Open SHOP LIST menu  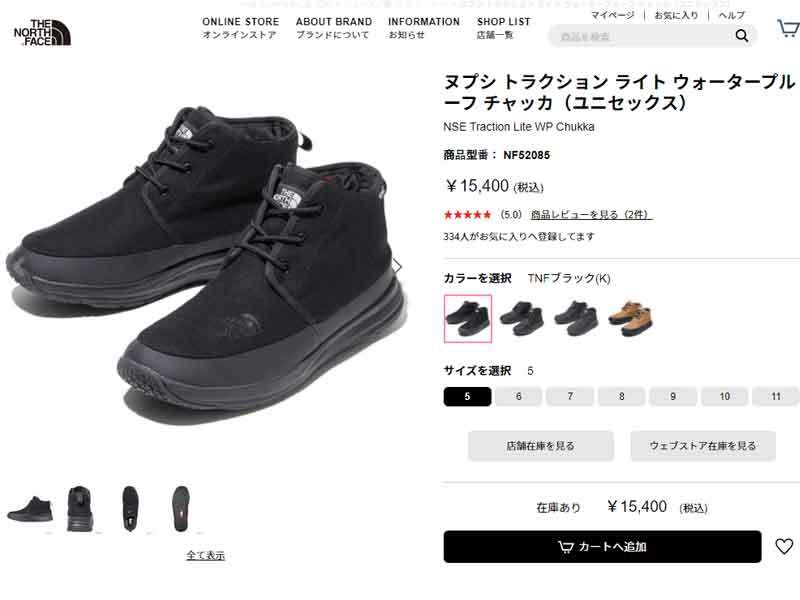click(x=503, y=28)
